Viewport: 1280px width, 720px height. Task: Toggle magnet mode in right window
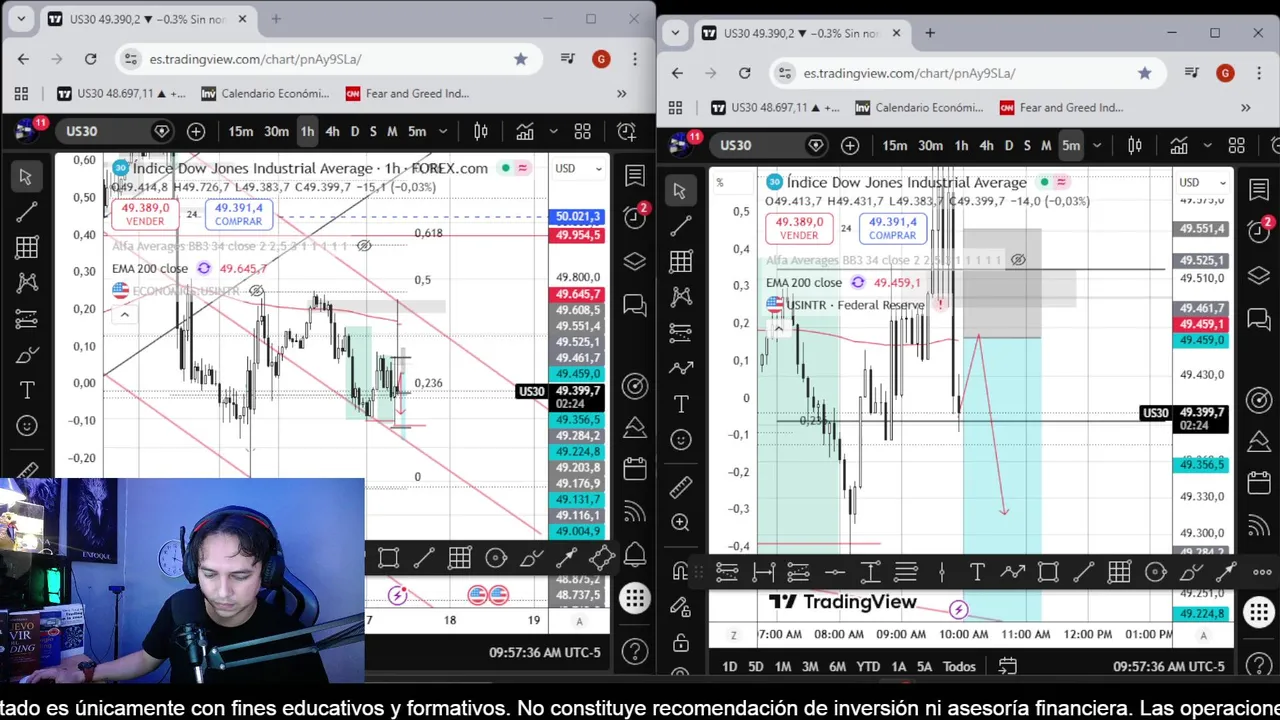click(681, 572)
